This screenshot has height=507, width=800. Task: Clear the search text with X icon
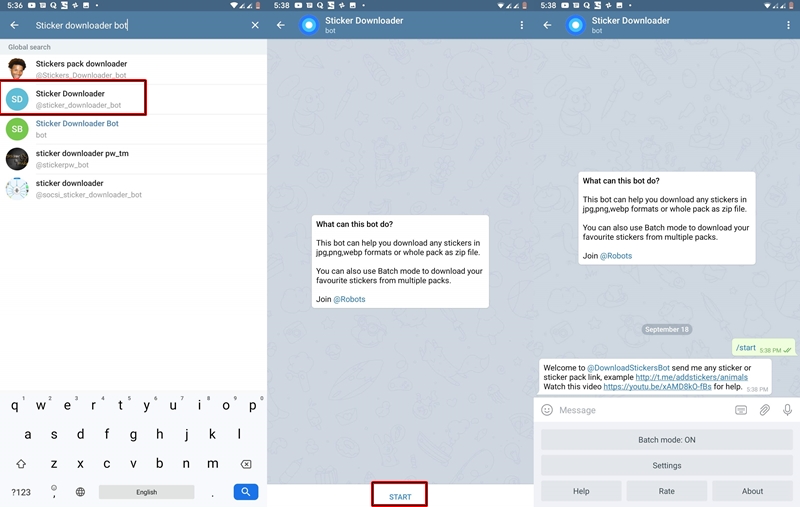click(255, 25)
